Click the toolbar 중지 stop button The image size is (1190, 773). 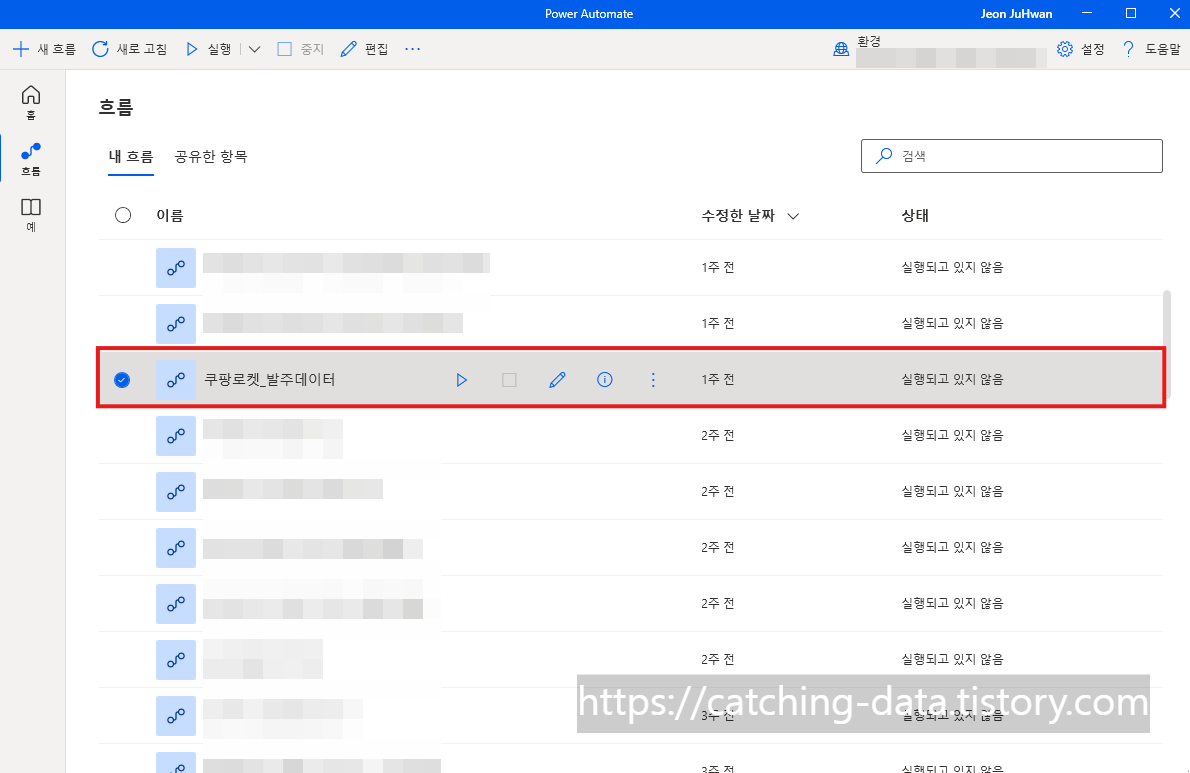(x=301, y=49)
